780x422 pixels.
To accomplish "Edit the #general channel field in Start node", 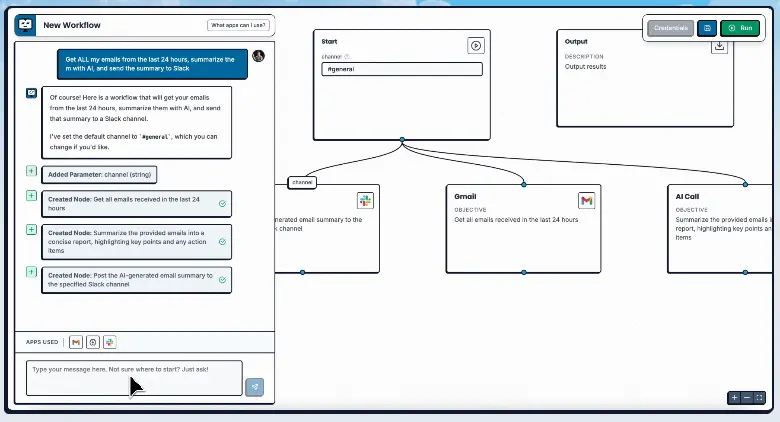I will click(x=402, y=69).
